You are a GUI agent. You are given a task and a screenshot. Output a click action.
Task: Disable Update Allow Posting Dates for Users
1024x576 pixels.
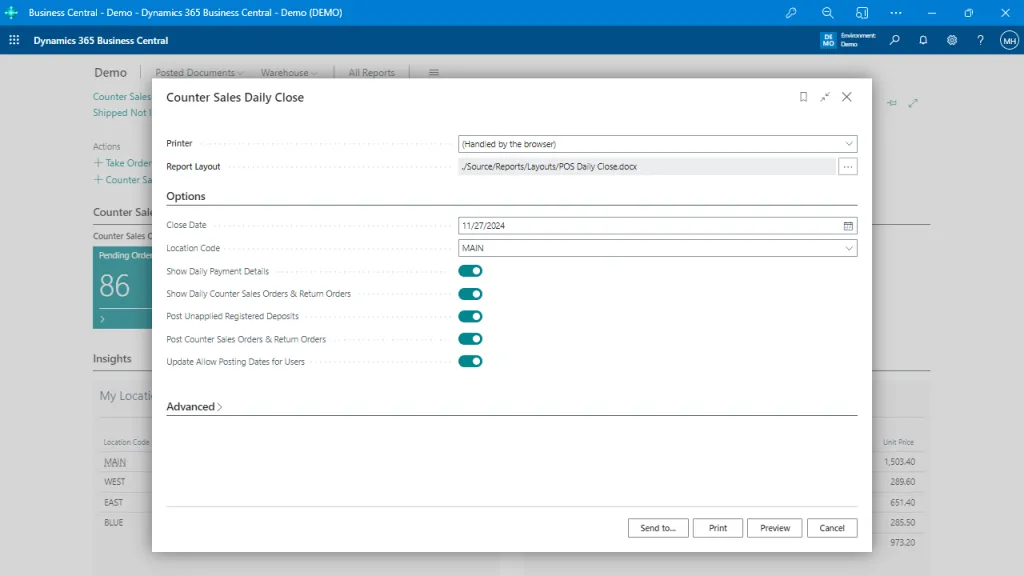click(470, 361)
